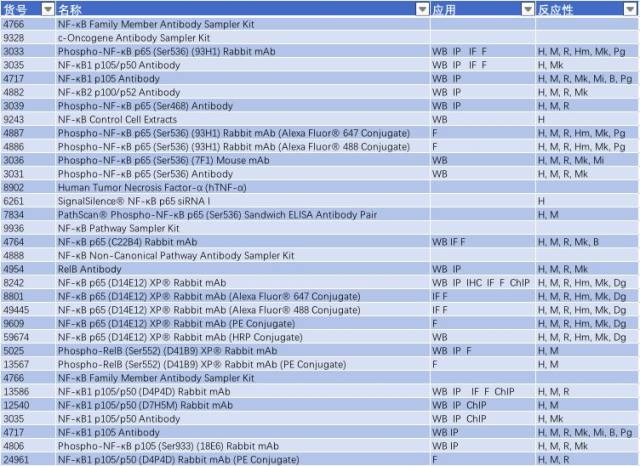Image resolution: width=640 pixels, height=466 pixels.
Task: Select catalog number 49445 cell
Action: pos(28,310)
